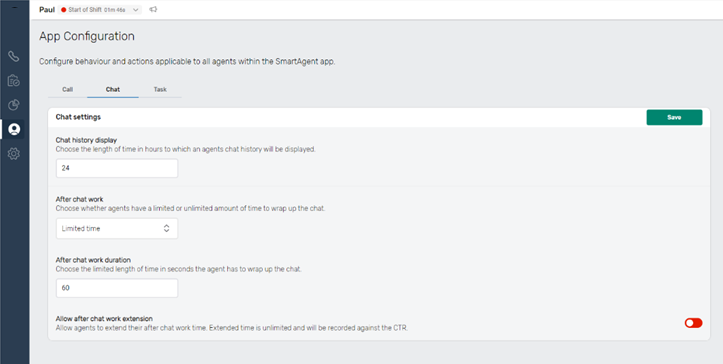
Task: Open the settings gear sidebar icon
Action: [14, 154]
